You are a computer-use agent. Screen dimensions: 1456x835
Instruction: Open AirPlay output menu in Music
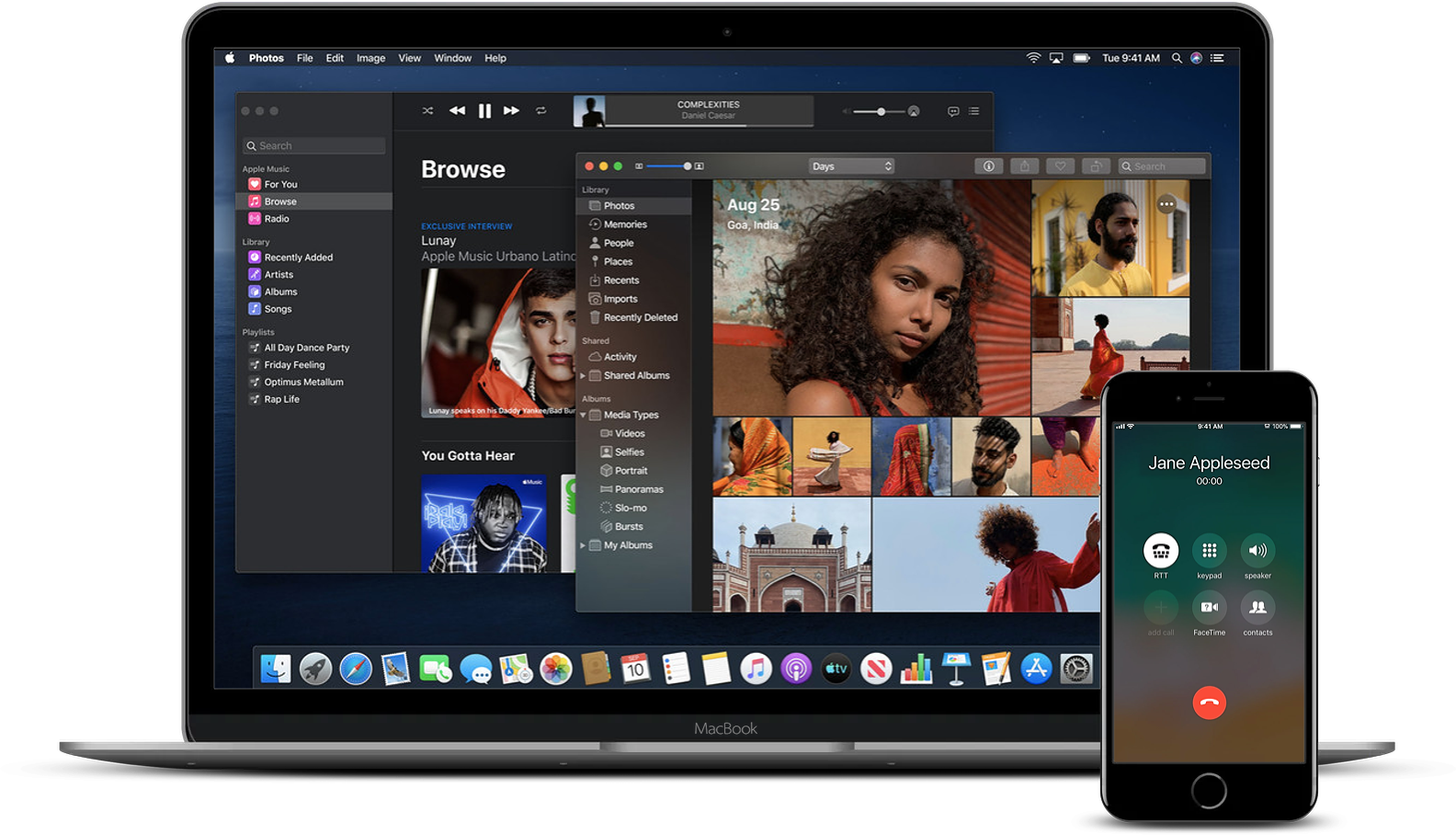(x=914, y=111)
